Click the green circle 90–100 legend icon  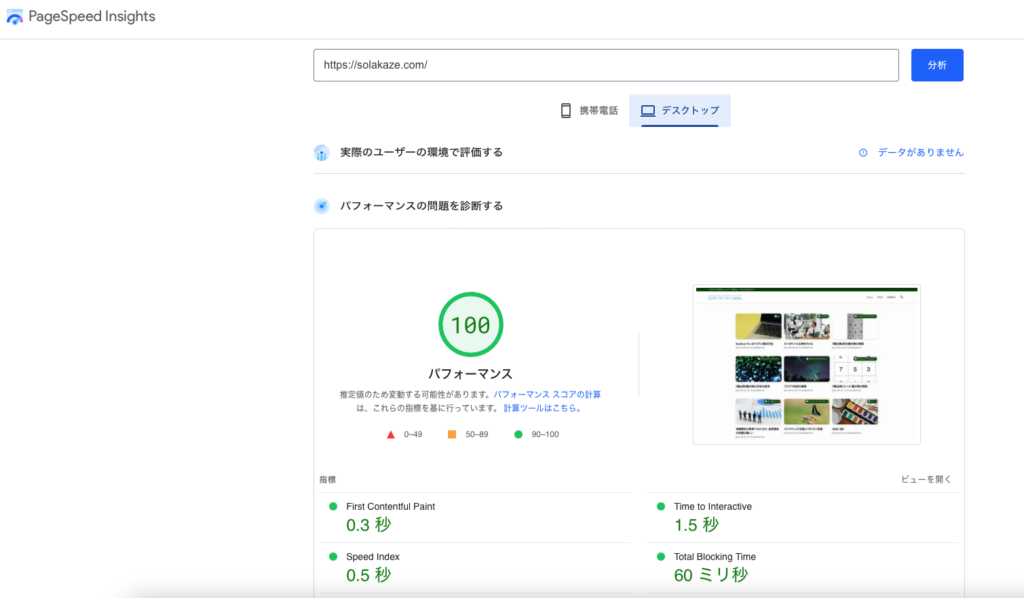(518, 434)
